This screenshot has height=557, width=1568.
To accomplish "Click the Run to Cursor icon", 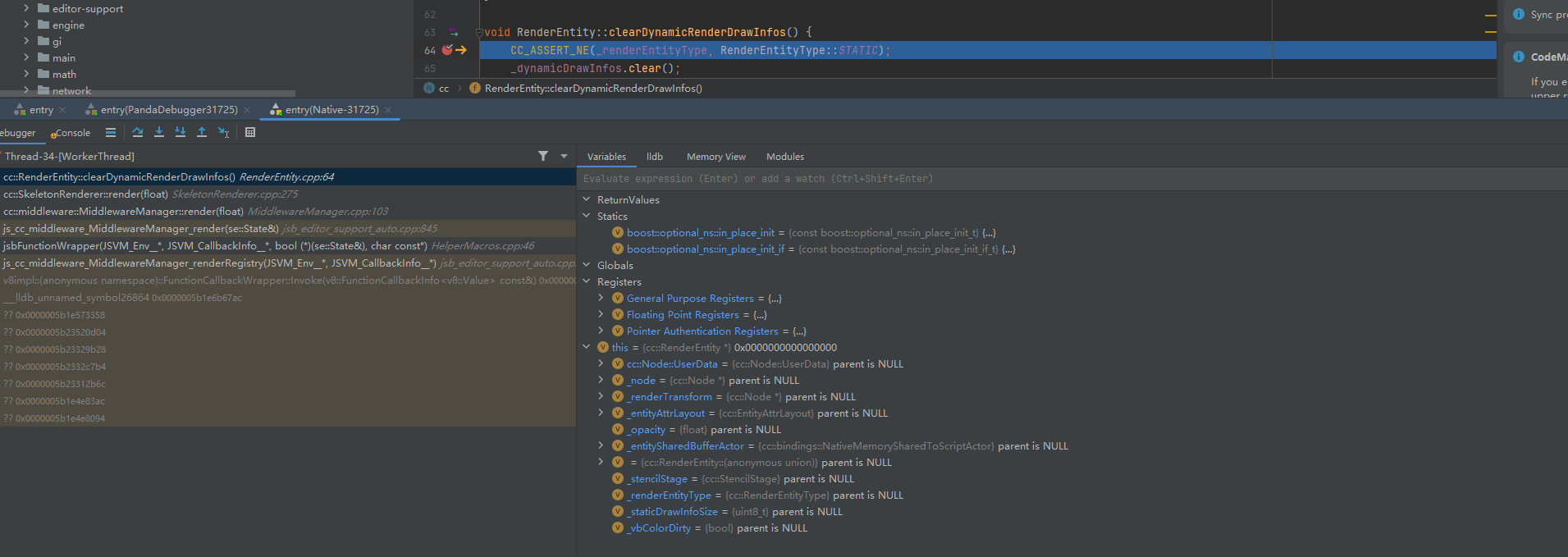I will point(223,132).
